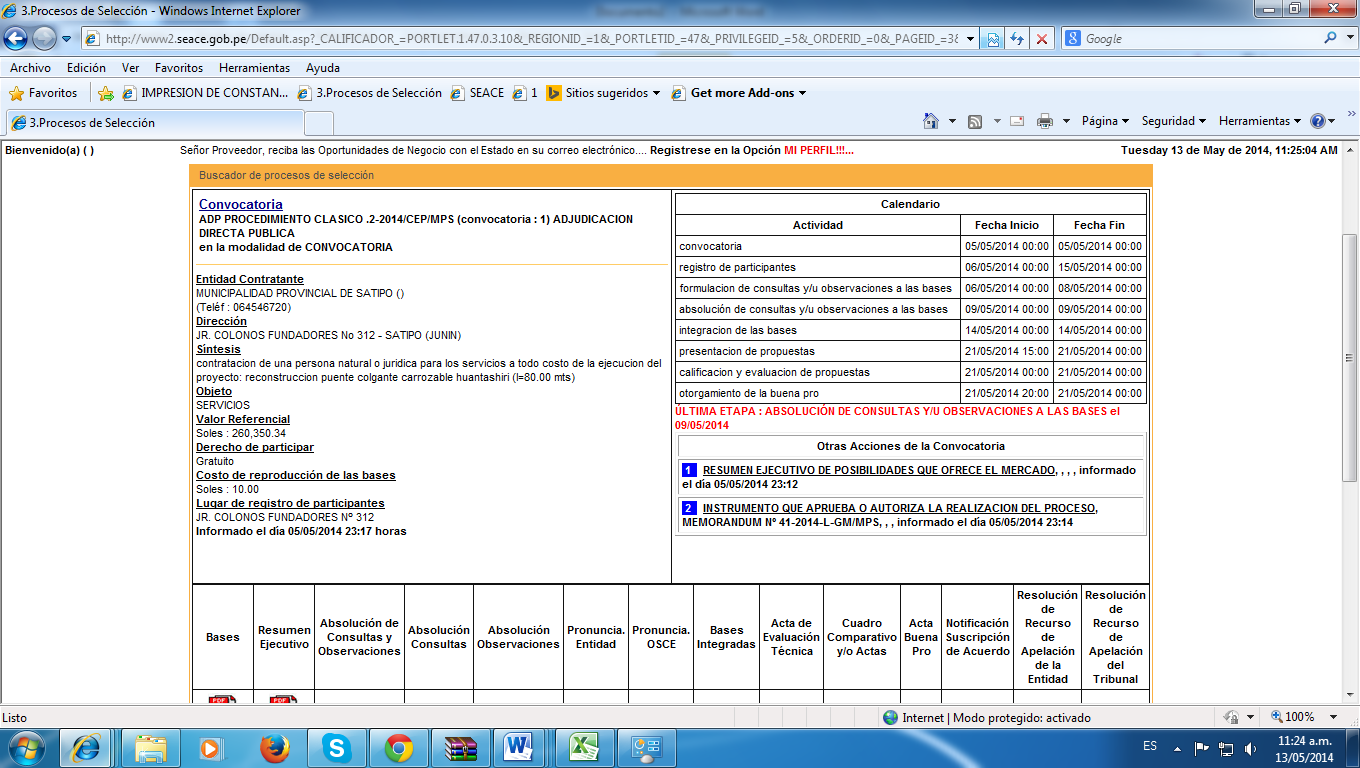This screenshot has height=768, width=1360.
Task: Open 3.Procesos de Selección favorites bar link
Action: (370, 93)
